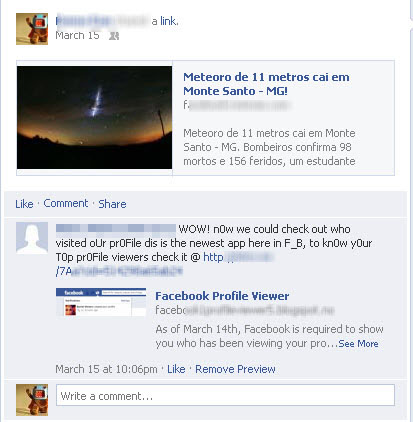The width and height of the screenshot is (413, 422).
Task: Click the March 15 at 10:06pm timestamp
Action: pos(106,369)
